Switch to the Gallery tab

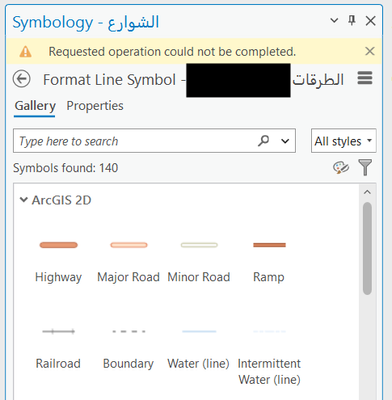coord(35,106)
